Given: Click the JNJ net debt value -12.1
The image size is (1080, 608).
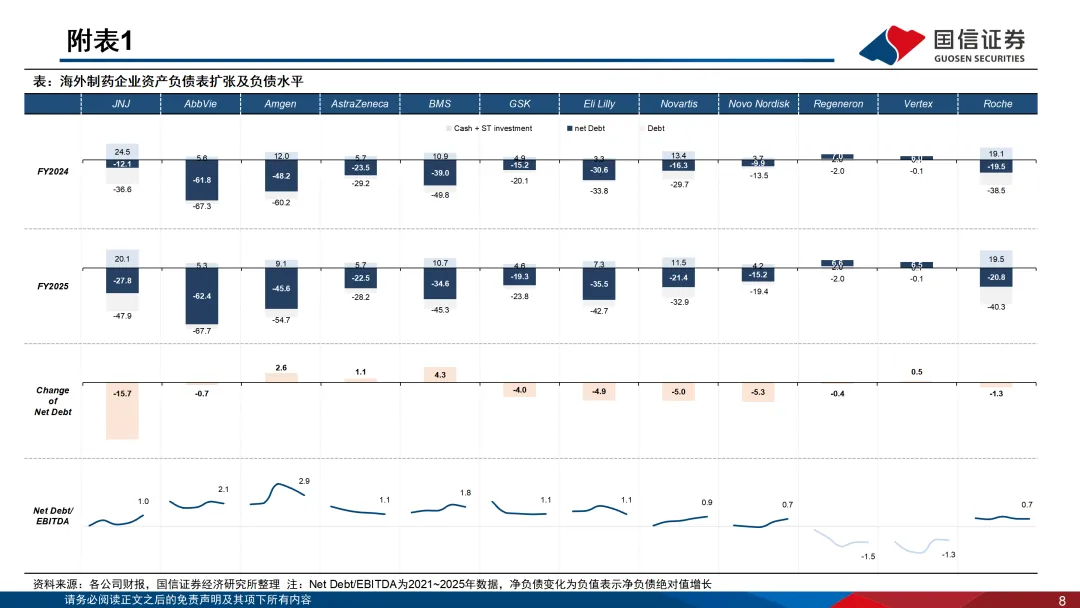Looking at the screenshot, I should click(x=122, y=164).
